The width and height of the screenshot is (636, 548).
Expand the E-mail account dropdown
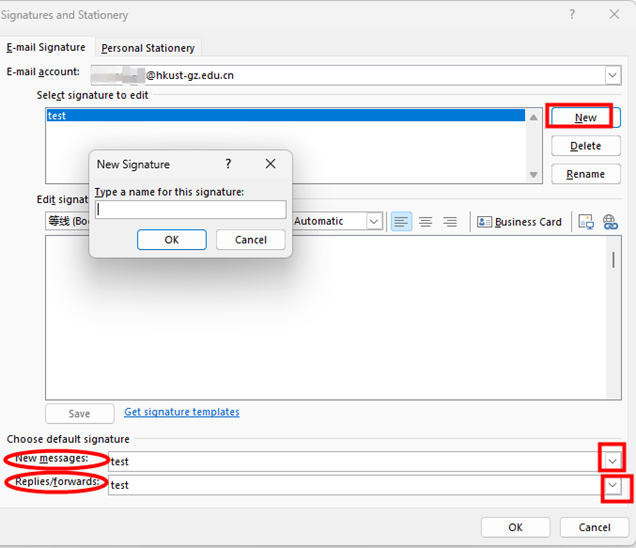click(612, 75)
